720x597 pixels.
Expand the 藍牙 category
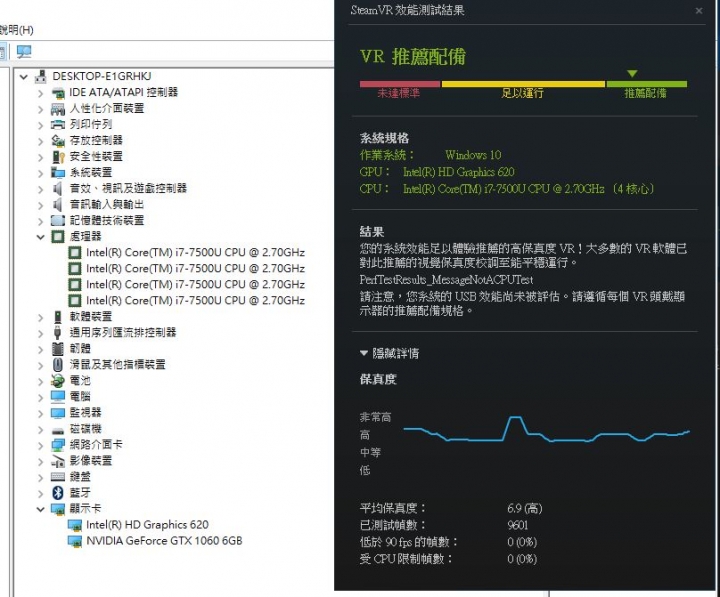(x=40, y=494)
